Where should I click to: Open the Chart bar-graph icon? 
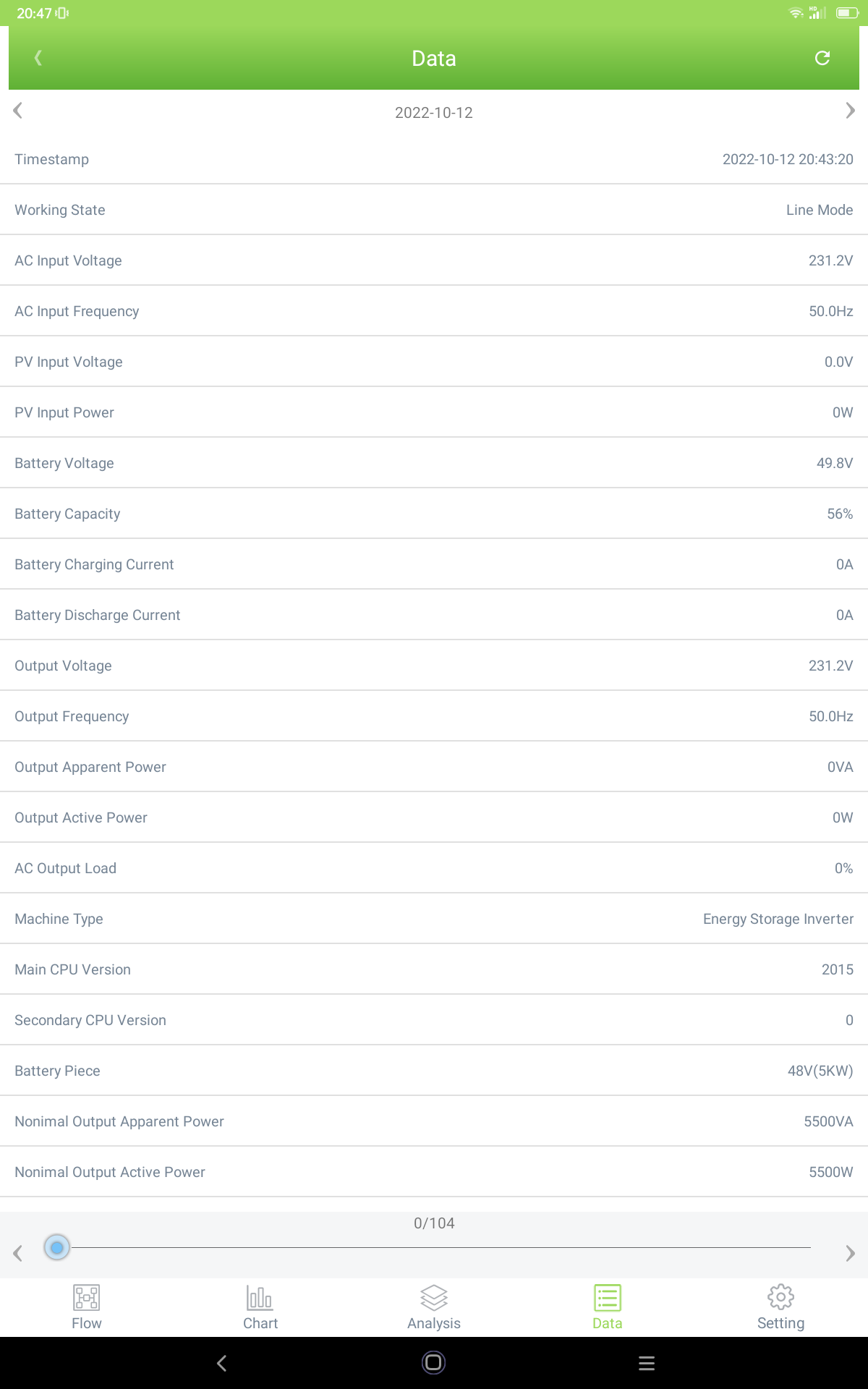260,1298
